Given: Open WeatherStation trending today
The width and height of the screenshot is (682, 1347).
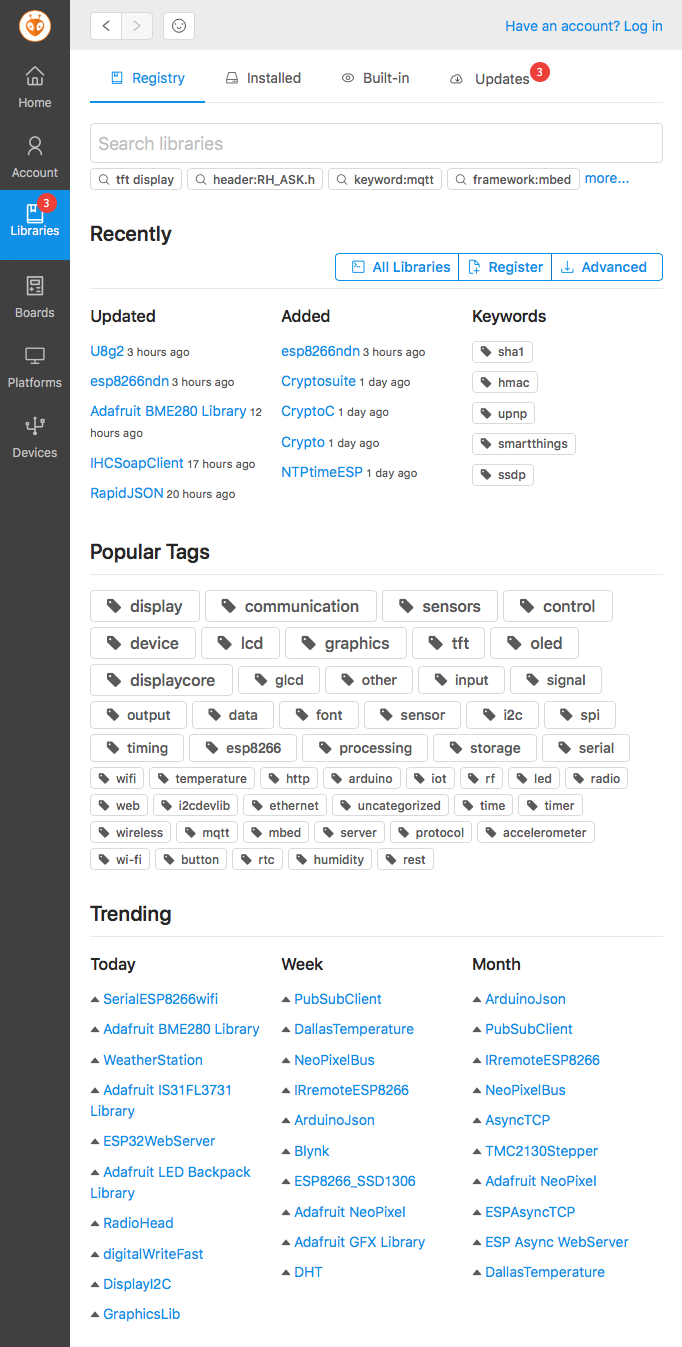Looking at the screenshot, I should click(x=153, y=1060).
